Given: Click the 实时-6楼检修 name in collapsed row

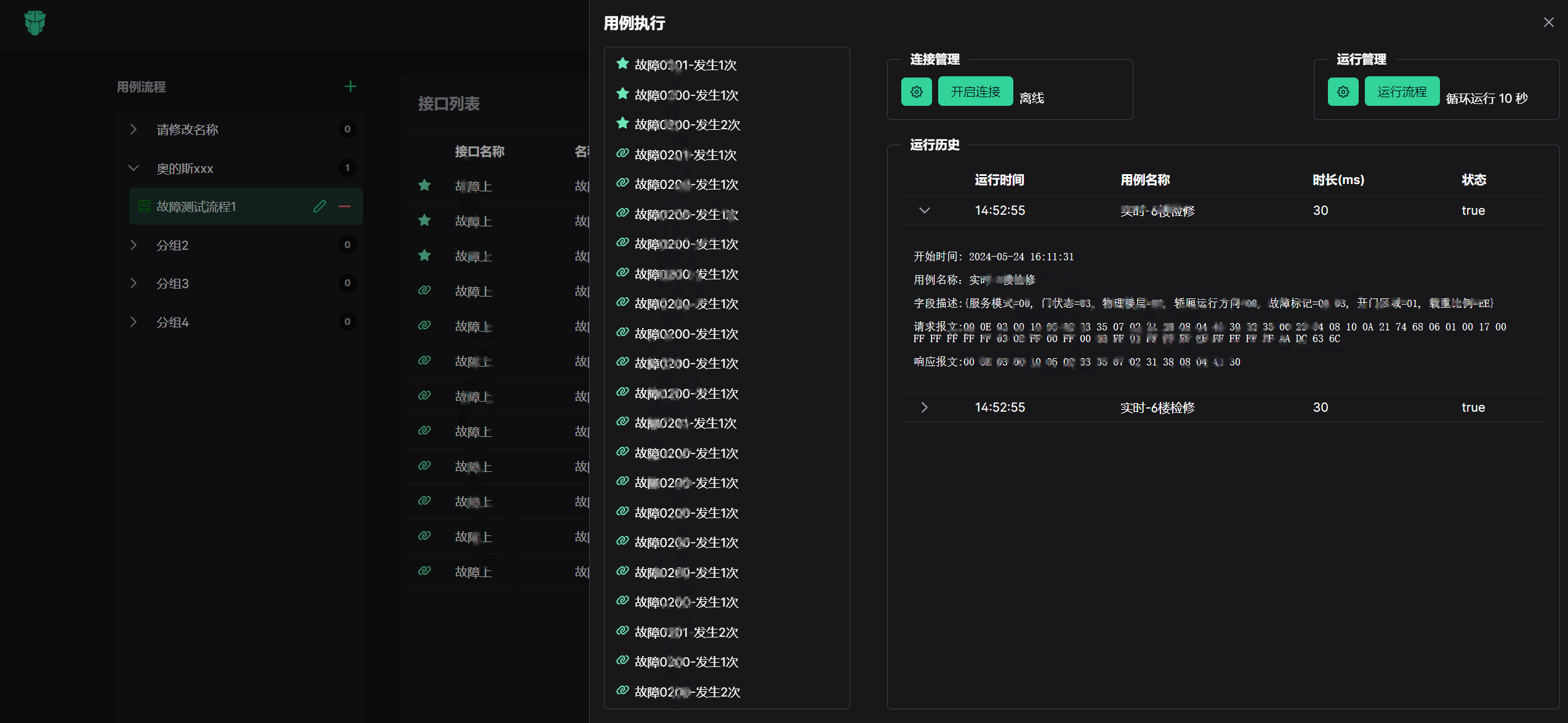Looking at the screenshot, I should (x=1157, y=407).
